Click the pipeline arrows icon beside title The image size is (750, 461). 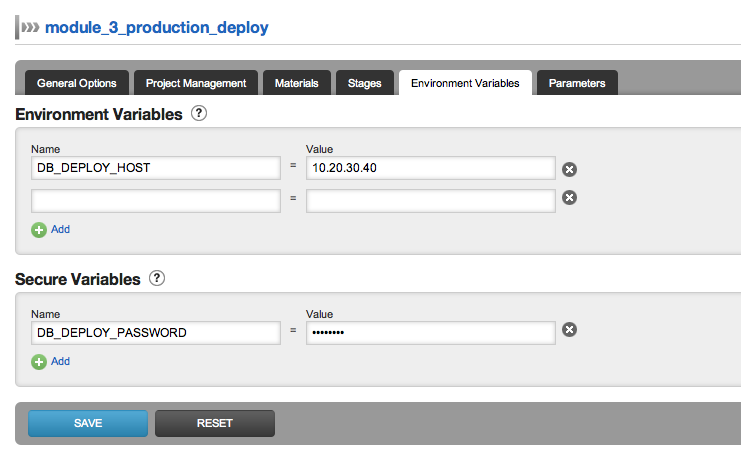pyautogui.click(x=30, y=28)
